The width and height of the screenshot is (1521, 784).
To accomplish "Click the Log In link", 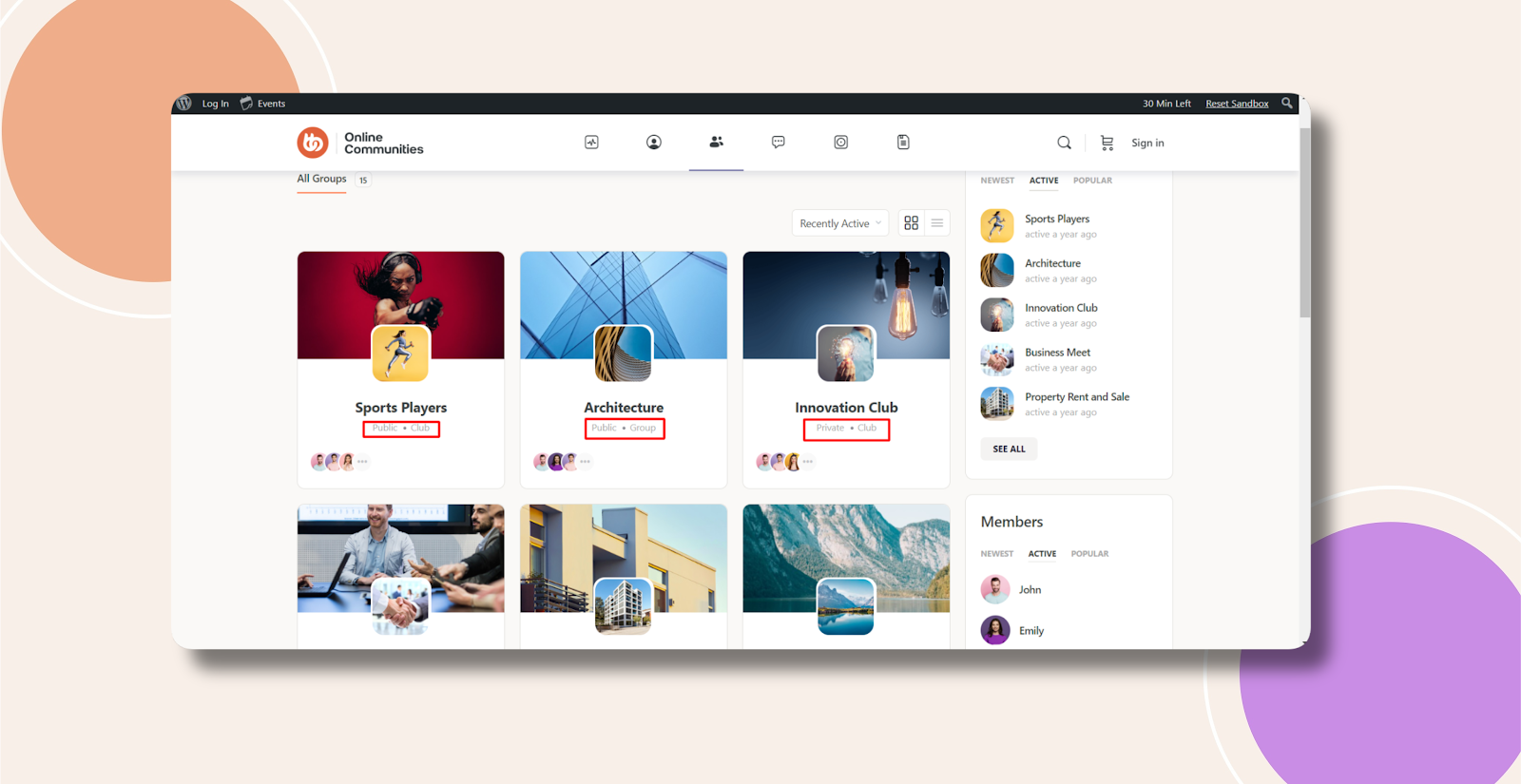I will click(215, 104).
